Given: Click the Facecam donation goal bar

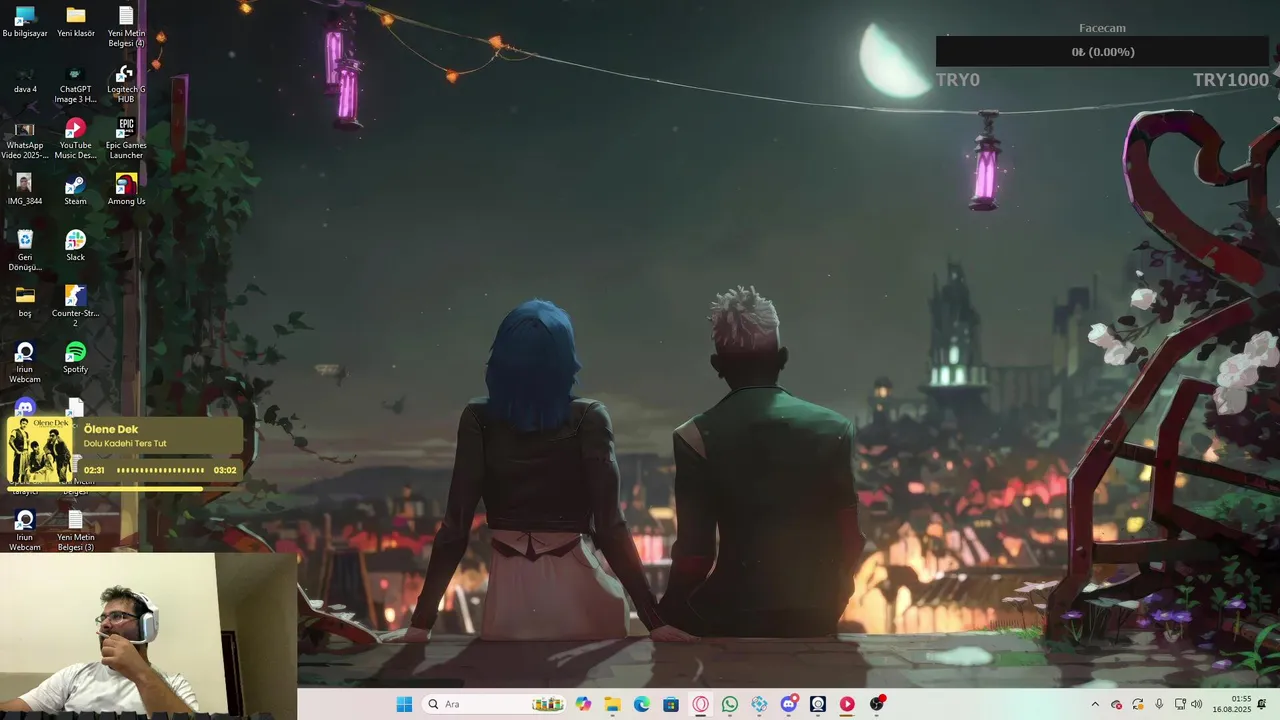Looking at the screenshot, I should (x=1102, y=52).
